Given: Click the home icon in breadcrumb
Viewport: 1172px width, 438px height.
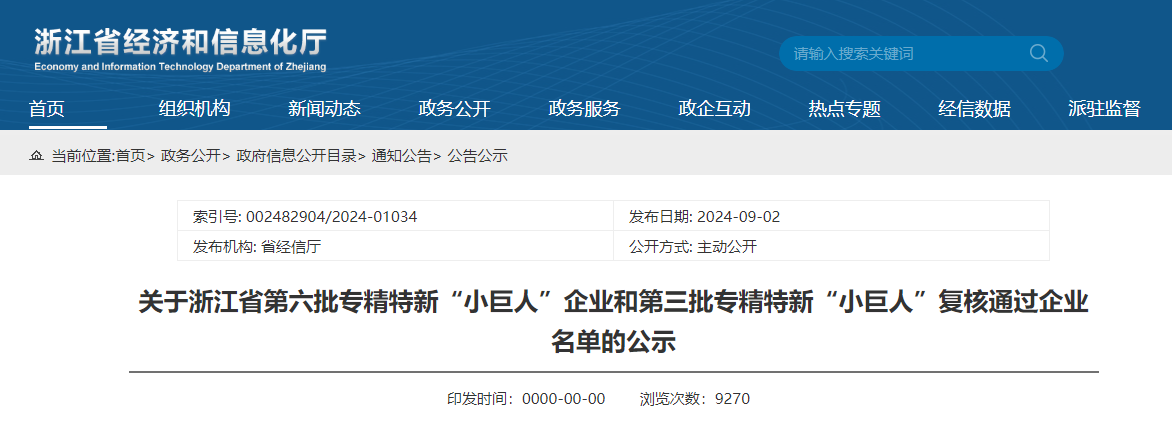Looking at the screenshot, I should click(x=37, y=156).
